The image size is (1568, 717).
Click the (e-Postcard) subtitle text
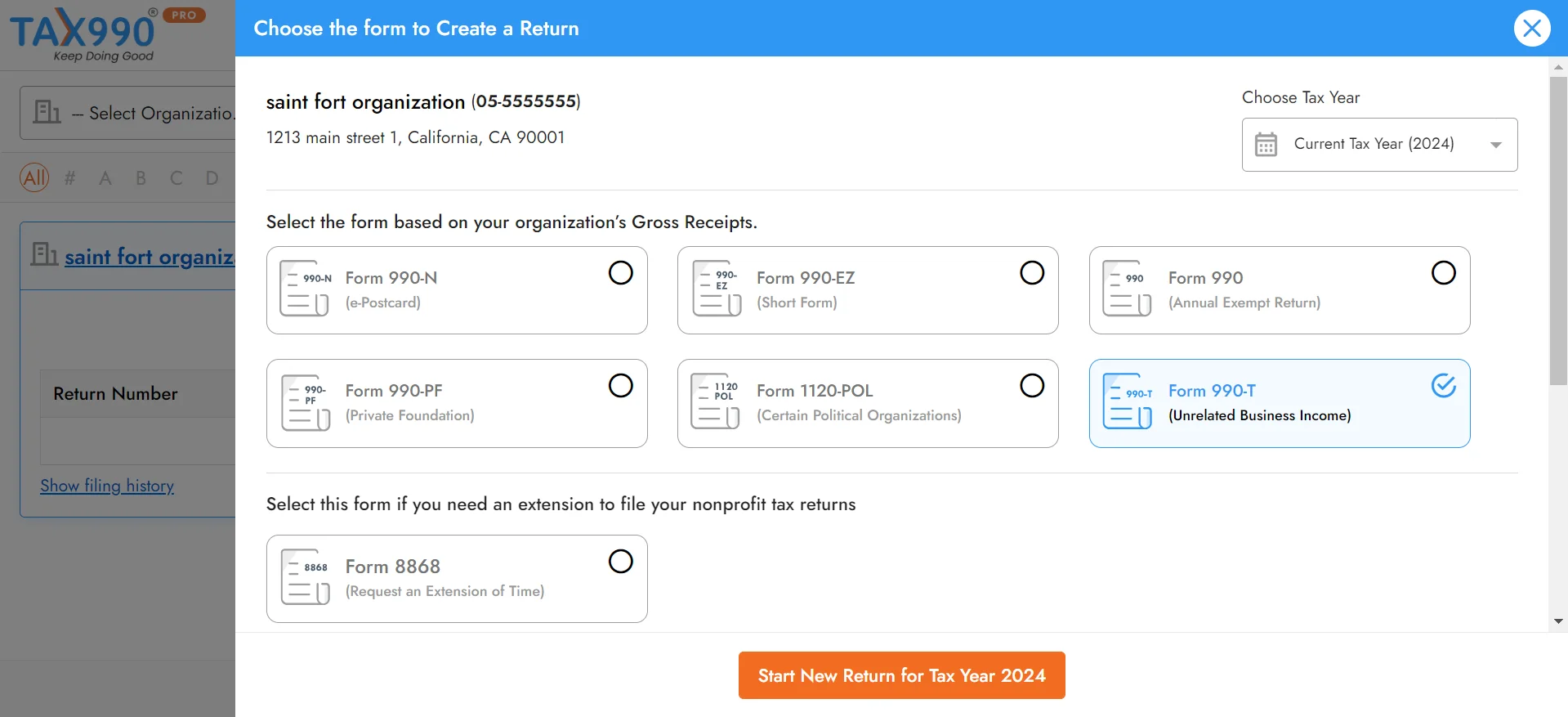click(383, 302)
